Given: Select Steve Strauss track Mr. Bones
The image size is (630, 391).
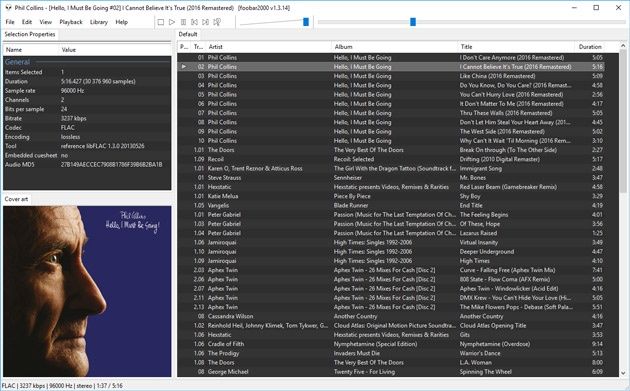Looking at the screenshot, I should click(x=391, y=178).
